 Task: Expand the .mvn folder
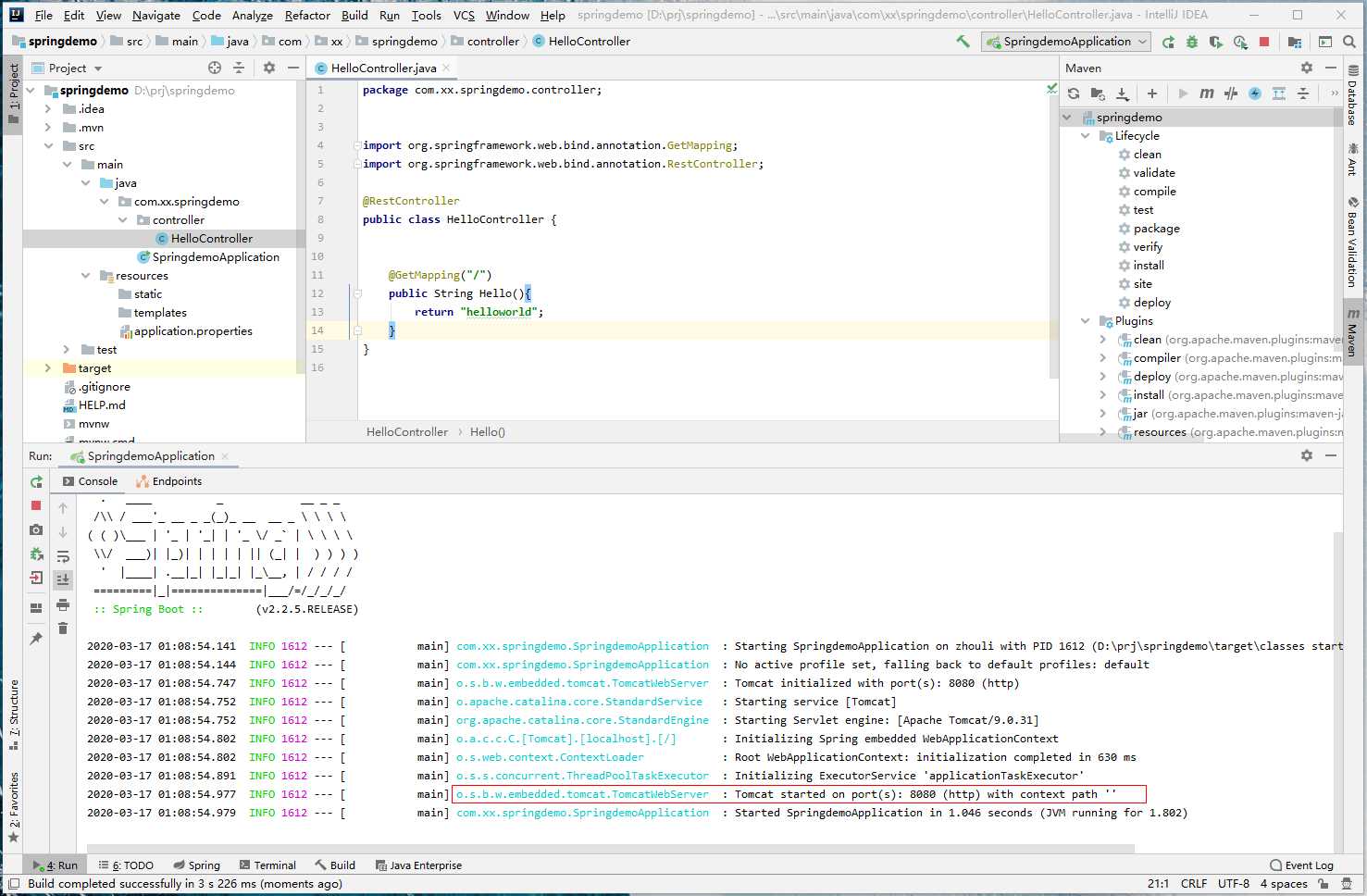(48, 128)
